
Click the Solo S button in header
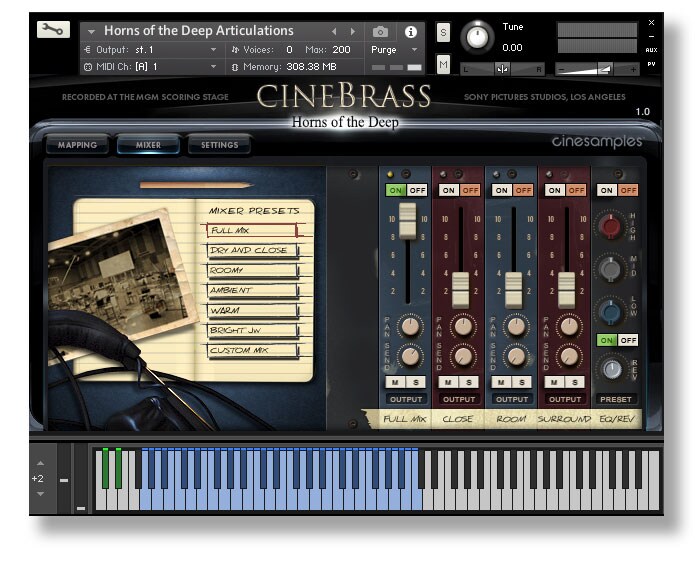(x=443, y=33)
